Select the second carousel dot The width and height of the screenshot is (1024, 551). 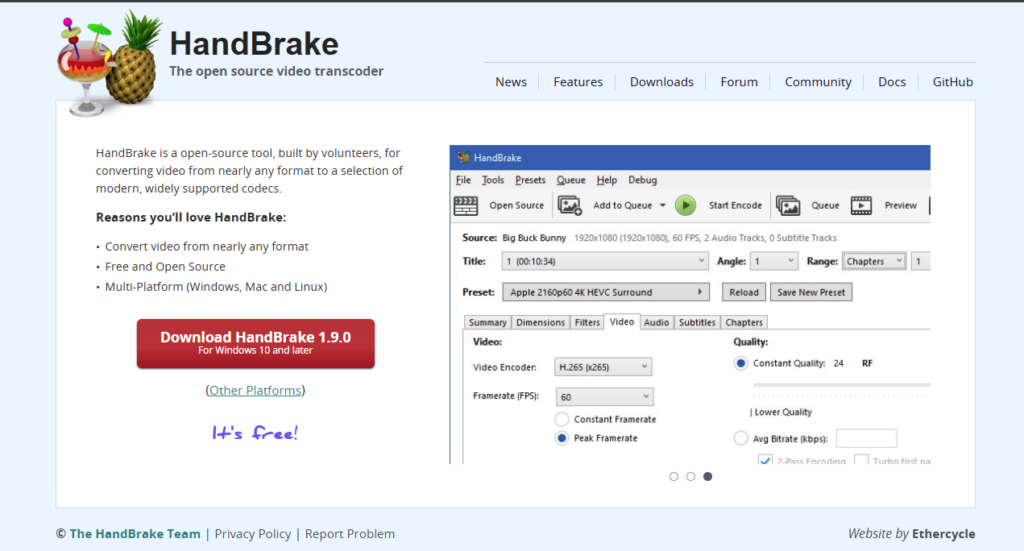pyautogui.click(x=691, y=477)
